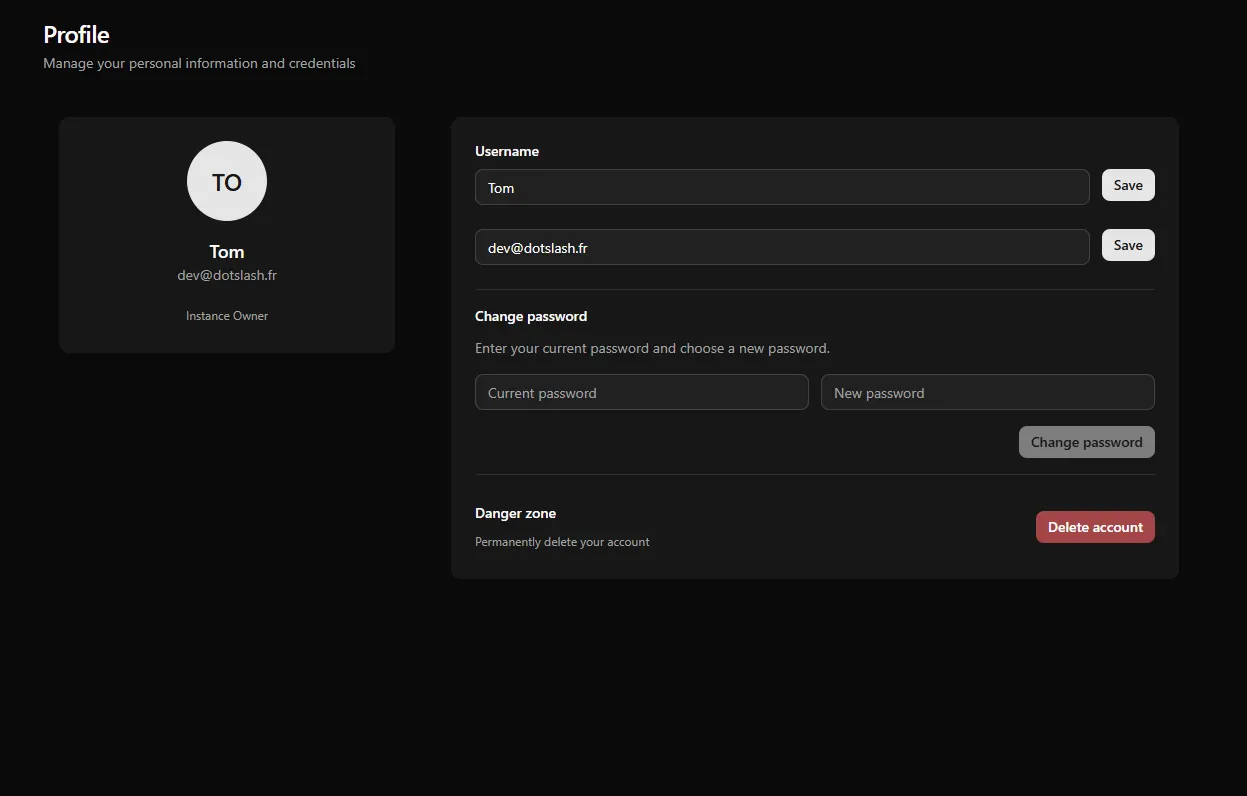Focus the email field with dev@dotslash.fr
The image size is (1247, 796).
(x=781, y=247)
